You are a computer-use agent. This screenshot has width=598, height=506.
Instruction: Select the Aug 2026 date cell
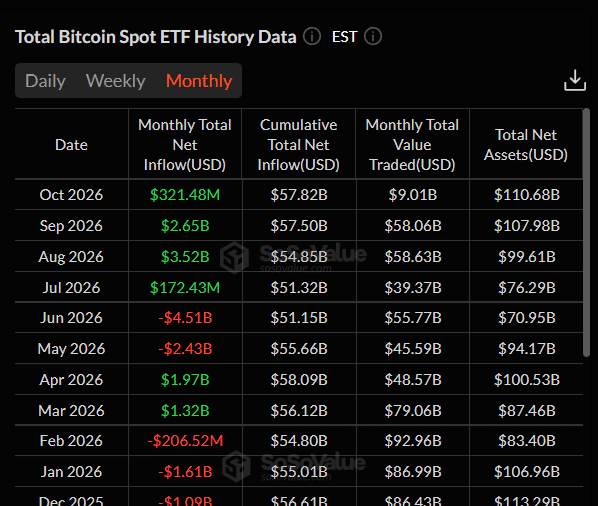71,257
